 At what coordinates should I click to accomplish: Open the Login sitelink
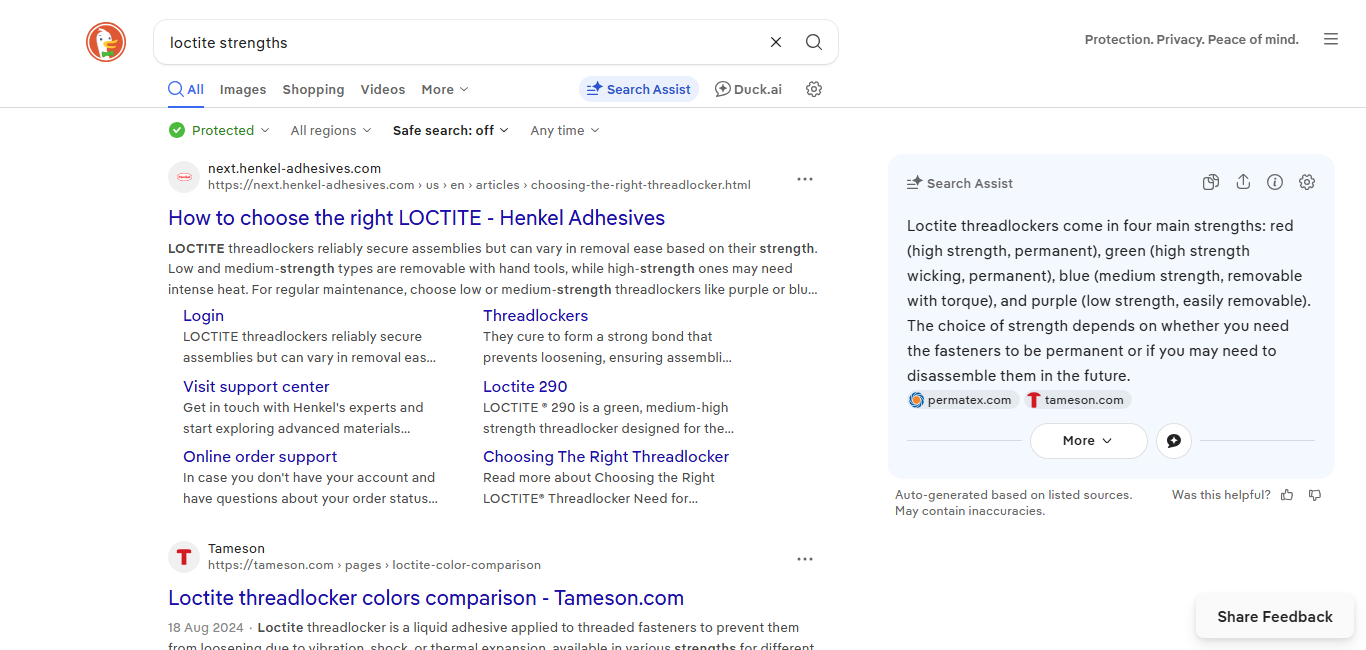(x=203, y=316)
